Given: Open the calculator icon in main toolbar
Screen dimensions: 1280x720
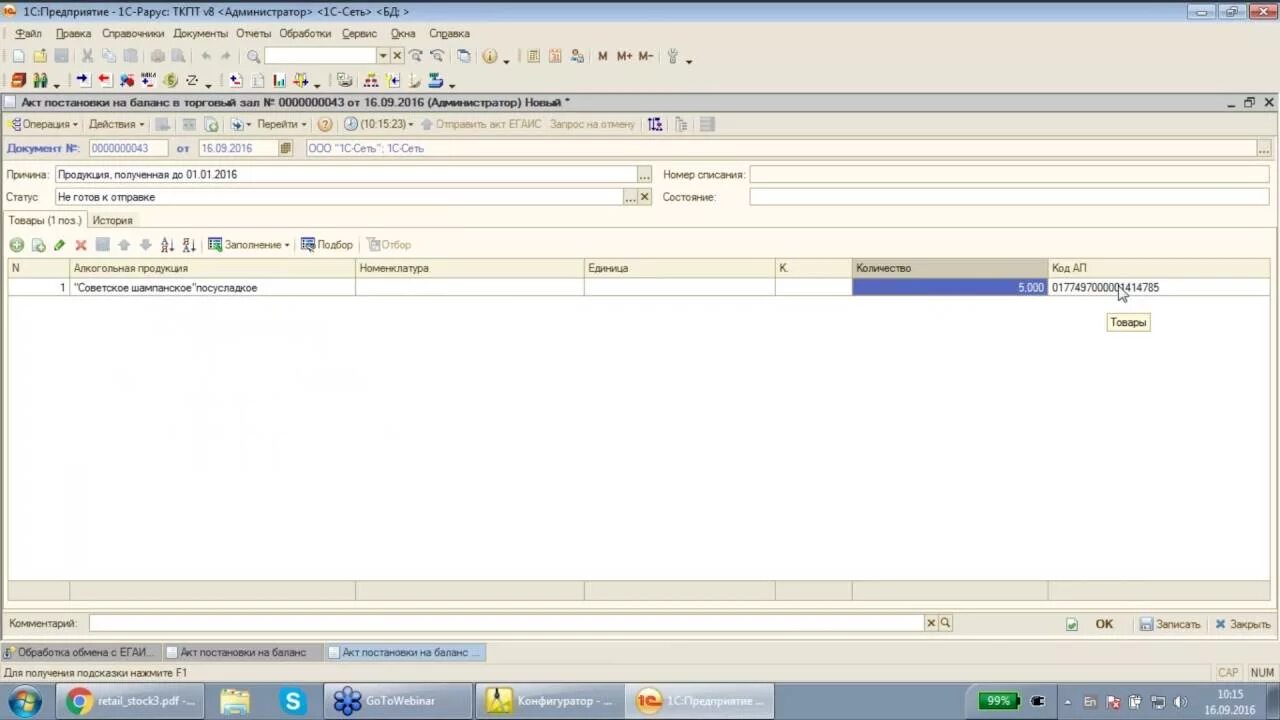Looking at the screenshot, I should click(x=533, y=56).
